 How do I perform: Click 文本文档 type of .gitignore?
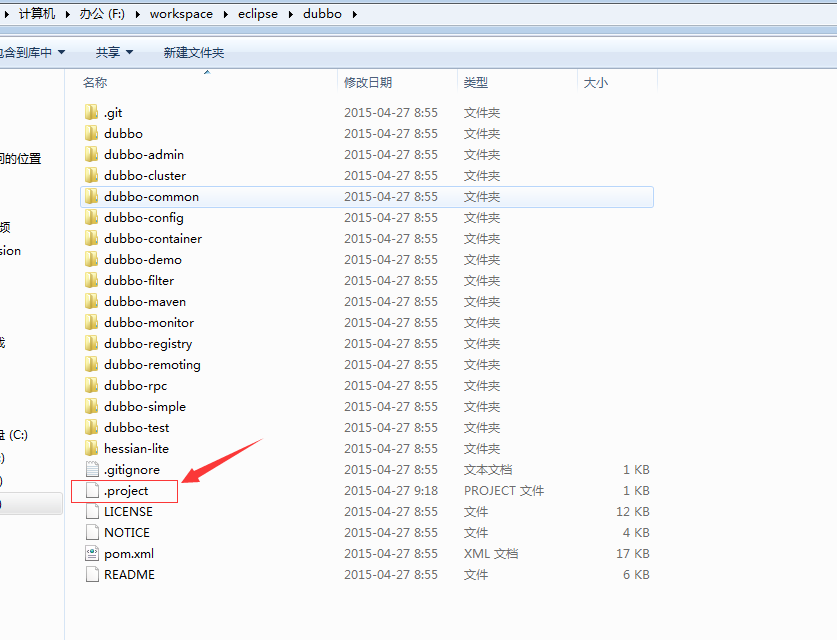click(x=488, y=469)
